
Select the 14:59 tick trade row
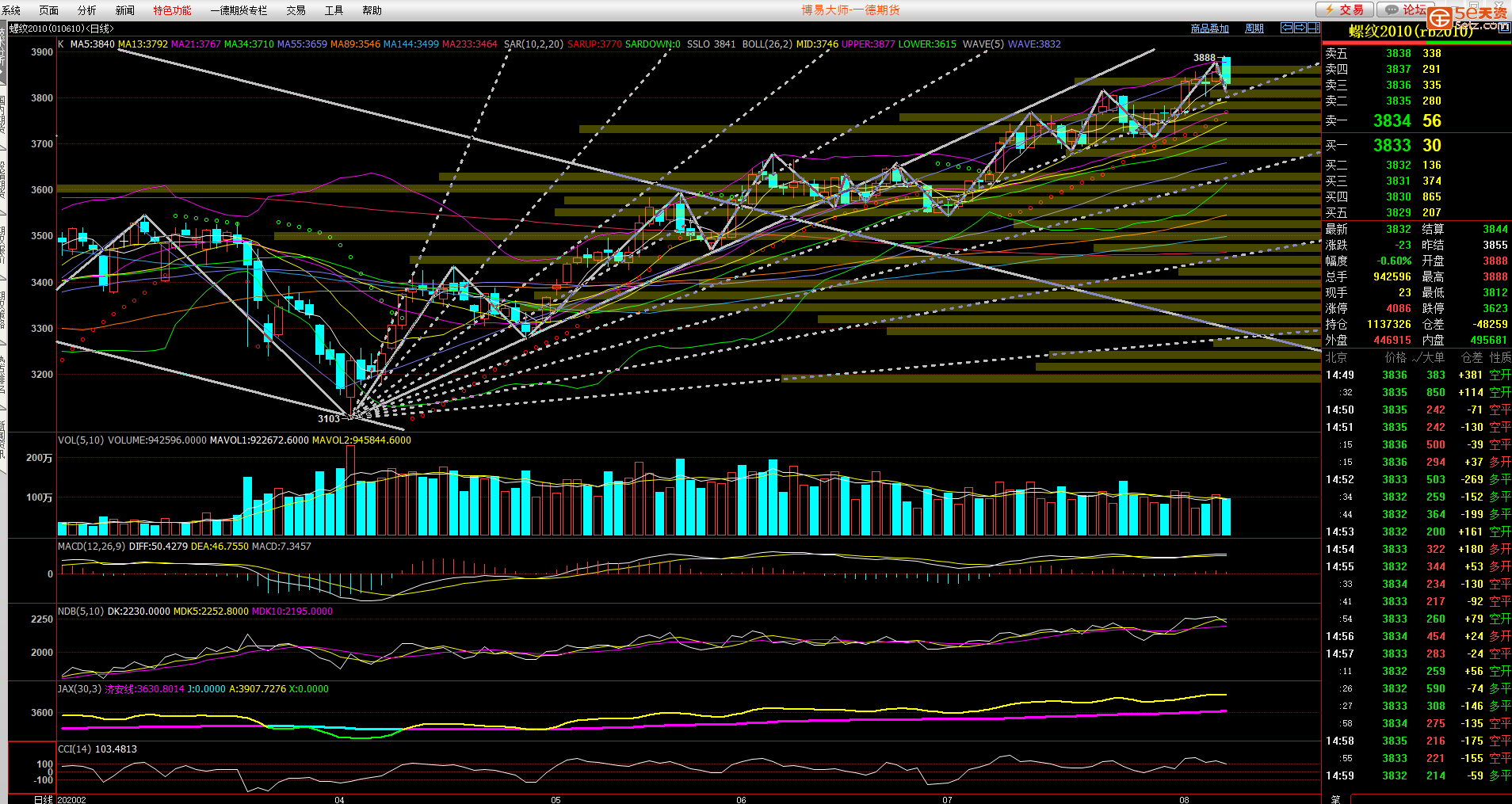(x=1417, y=776)
